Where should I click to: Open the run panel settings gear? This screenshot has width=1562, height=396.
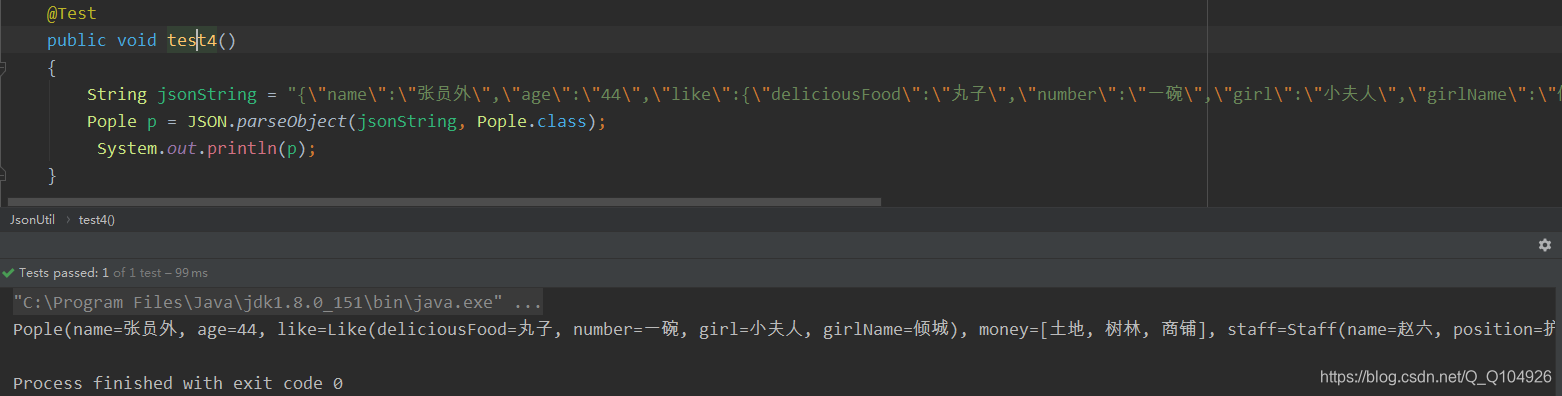pos(1544,245)
